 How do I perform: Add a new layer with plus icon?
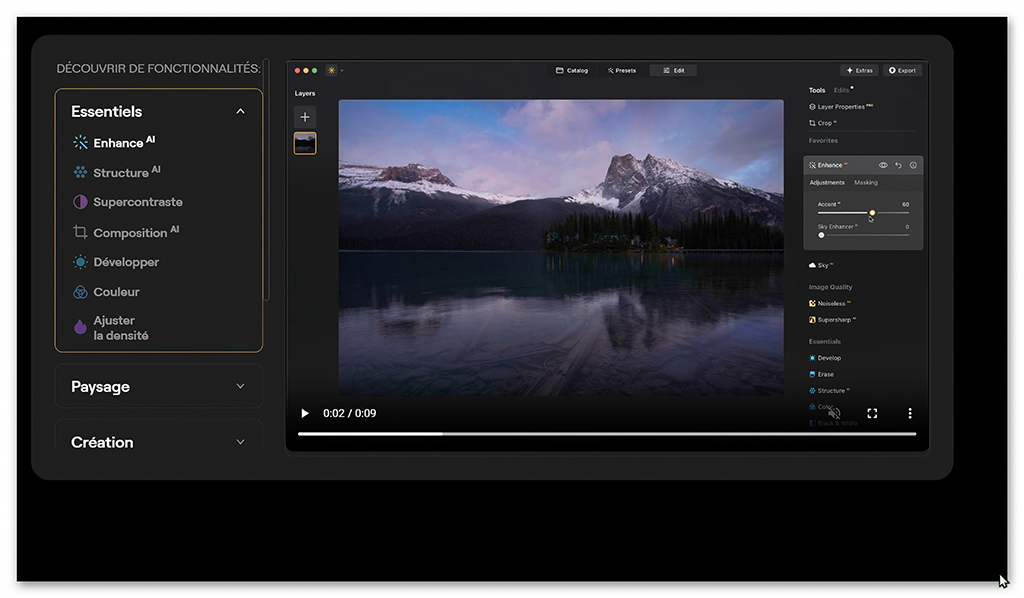[x=304, y=118]
